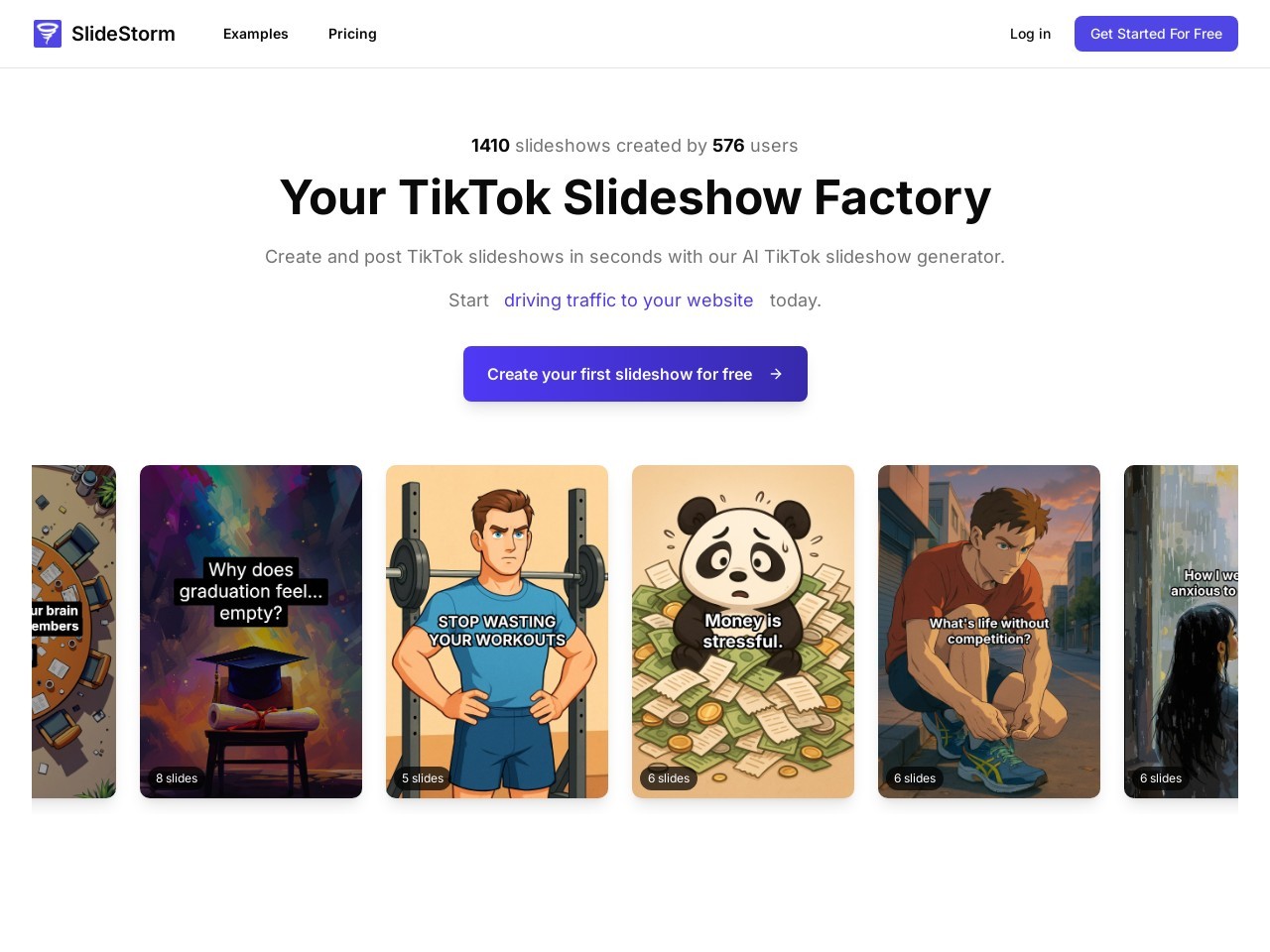The height and width of the screenshot is (952, 1270).
Task: Click the SlideStorm tornado logo icon
Action: [x=48, y=34]
